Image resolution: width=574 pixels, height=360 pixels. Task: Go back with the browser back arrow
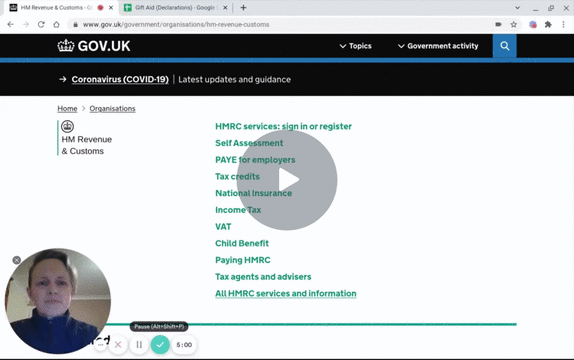click(10, 25)
